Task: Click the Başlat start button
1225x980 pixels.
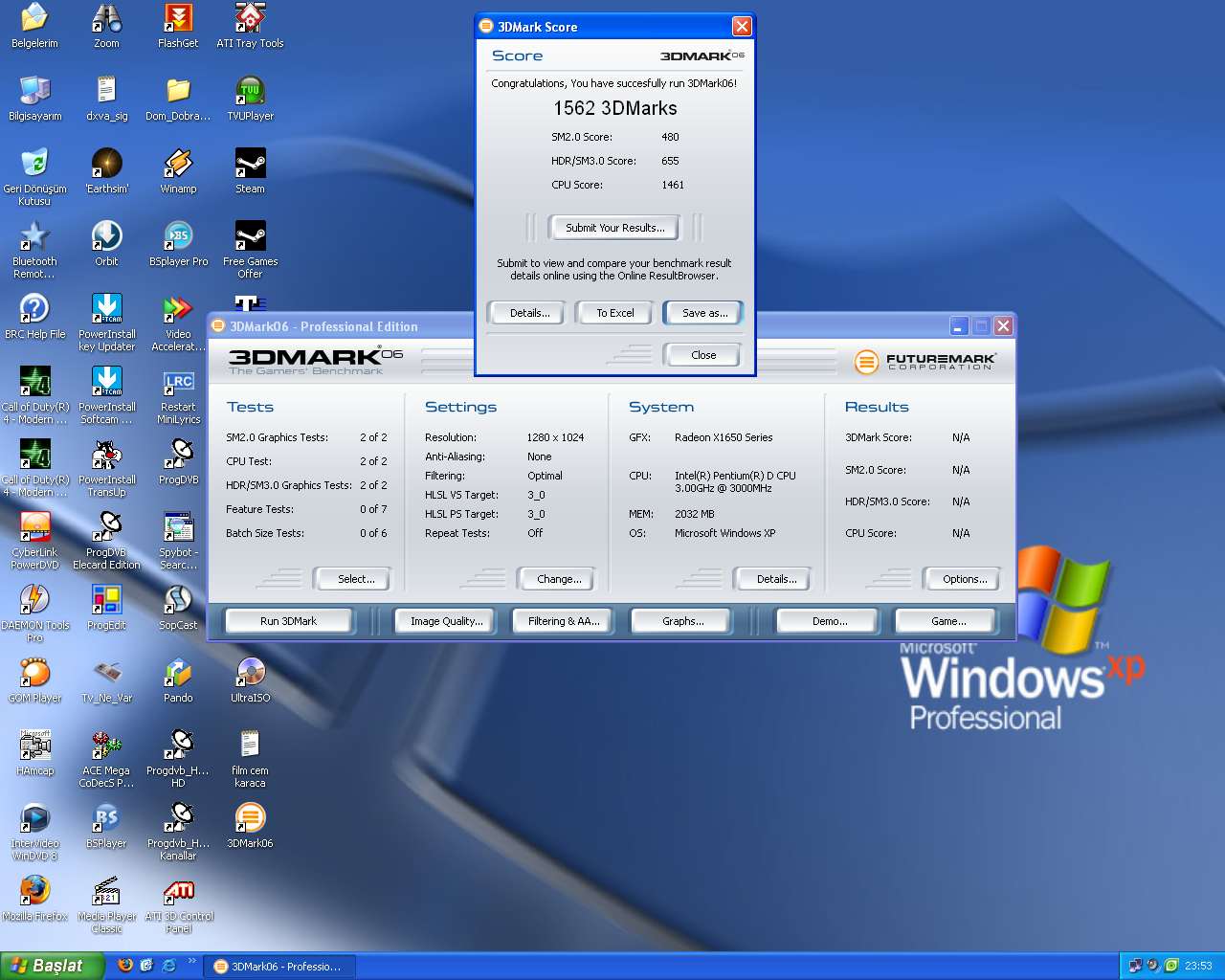Action: pos(52,966)
